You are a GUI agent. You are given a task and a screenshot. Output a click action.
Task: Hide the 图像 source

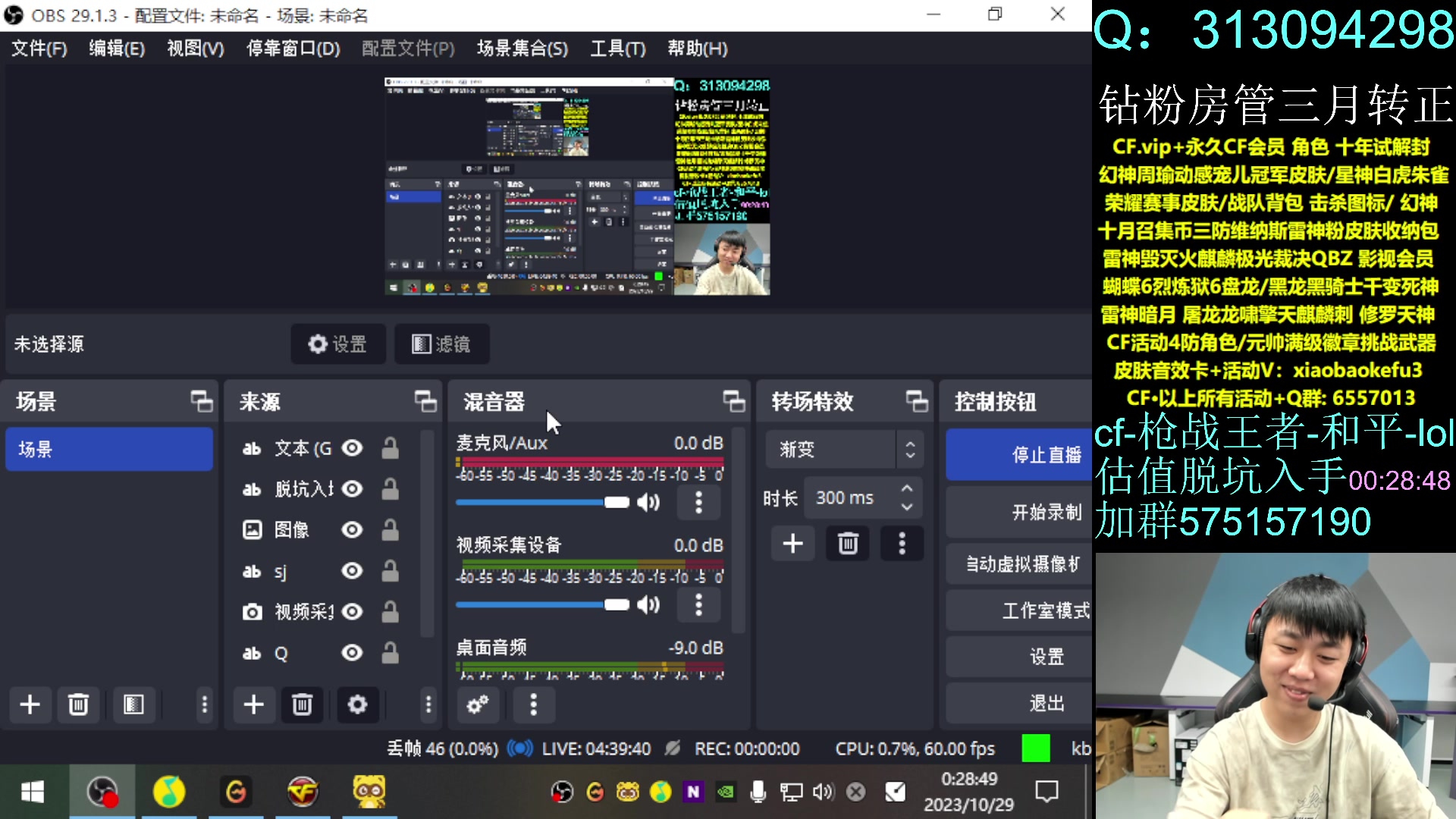[352, 530]
